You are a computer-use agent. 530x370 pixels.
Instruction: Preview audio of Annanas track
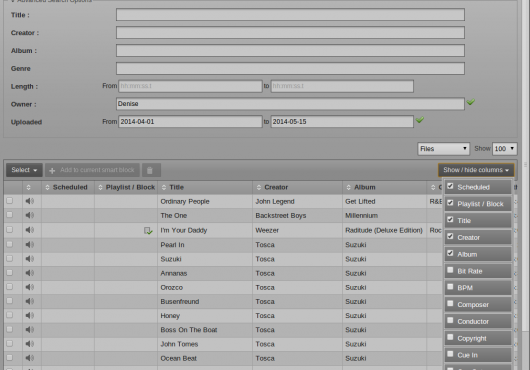30,273
